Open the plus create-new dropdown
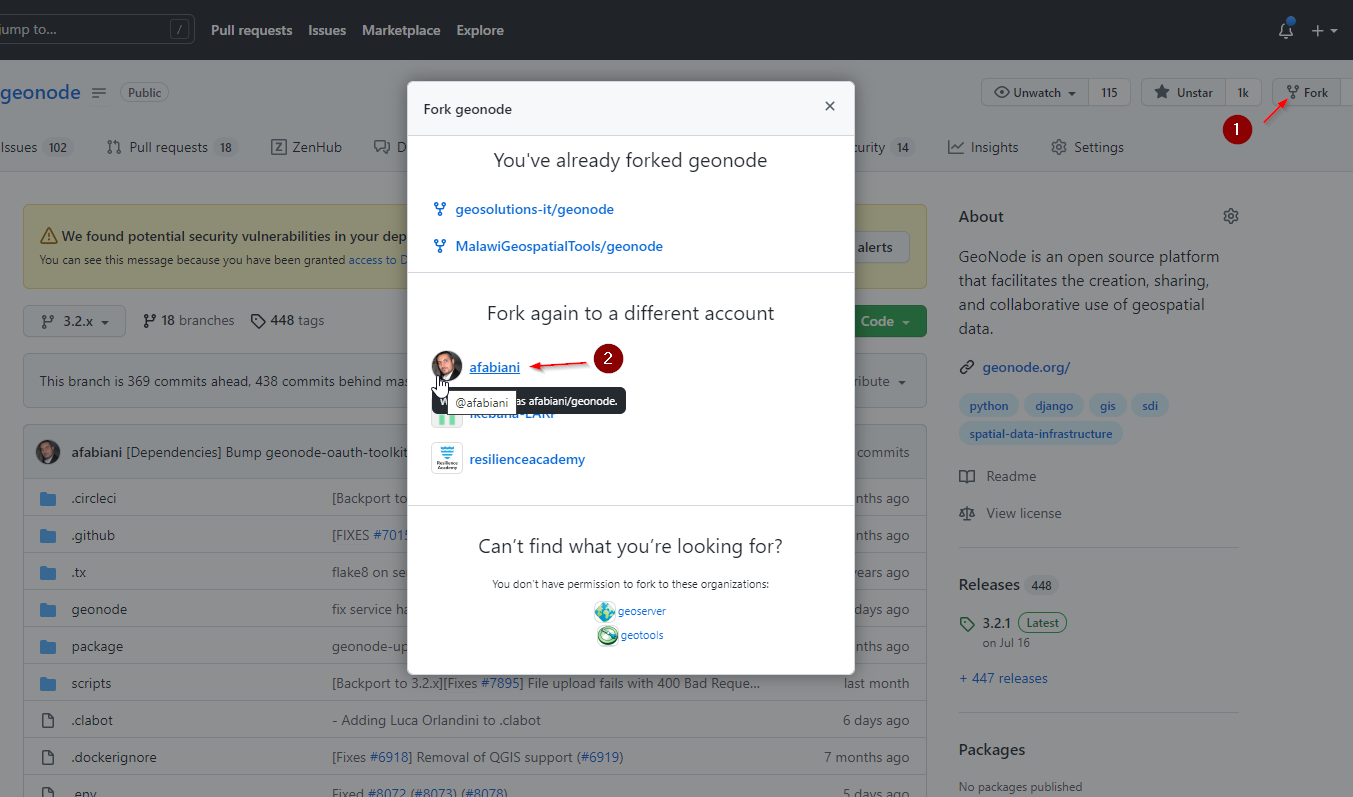 [x=1324, y=31]
